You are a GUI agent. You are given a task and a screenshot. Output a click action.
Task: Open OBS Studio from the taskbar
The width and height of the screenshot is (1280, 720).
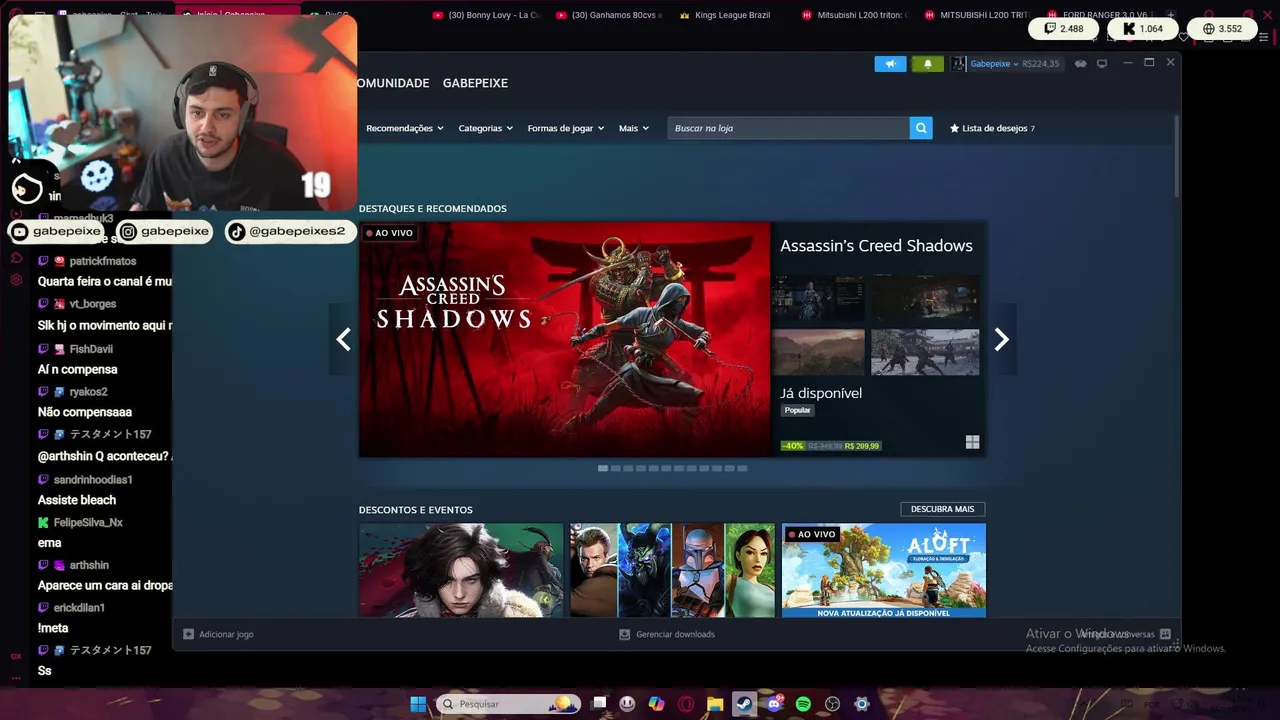coord(832,704)
